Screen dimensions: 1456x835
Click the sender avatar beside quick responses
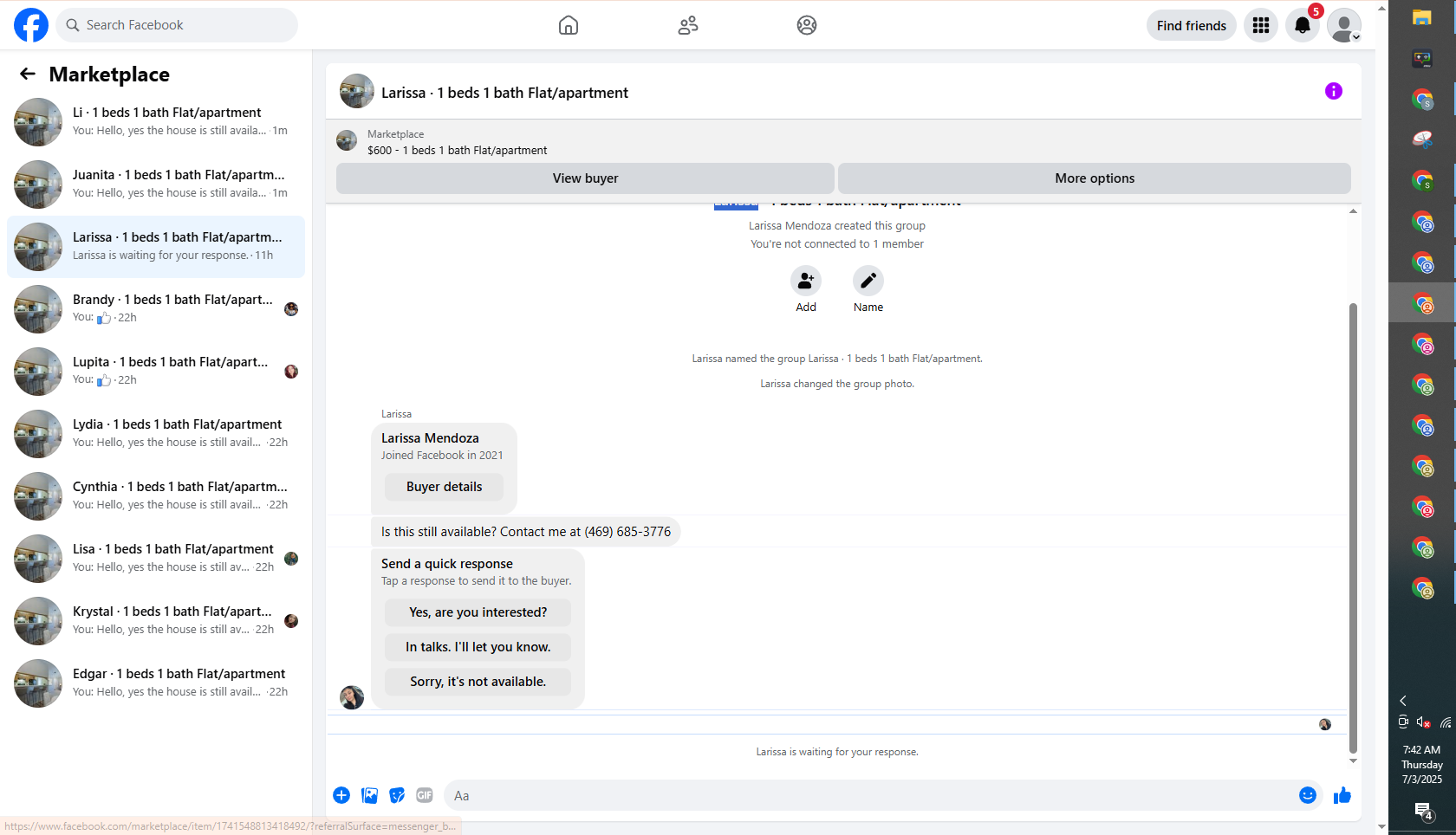[x=352, y=697]
